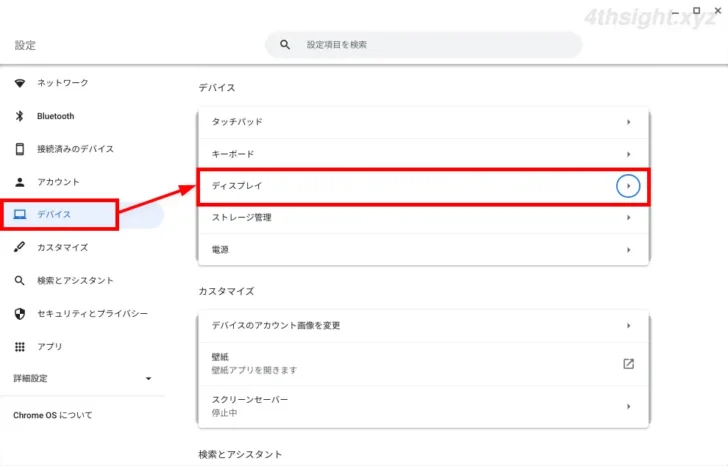Expand 詳細設定 dropdown arrow
Viewport: 728px width, 466px height.
149,379
